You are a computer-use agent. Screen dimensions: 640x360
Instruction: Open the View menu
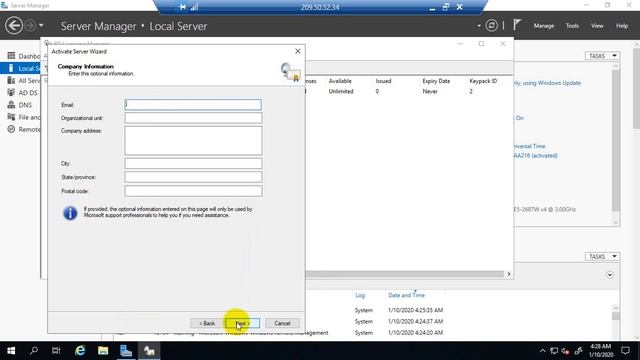tap(597, 26)
